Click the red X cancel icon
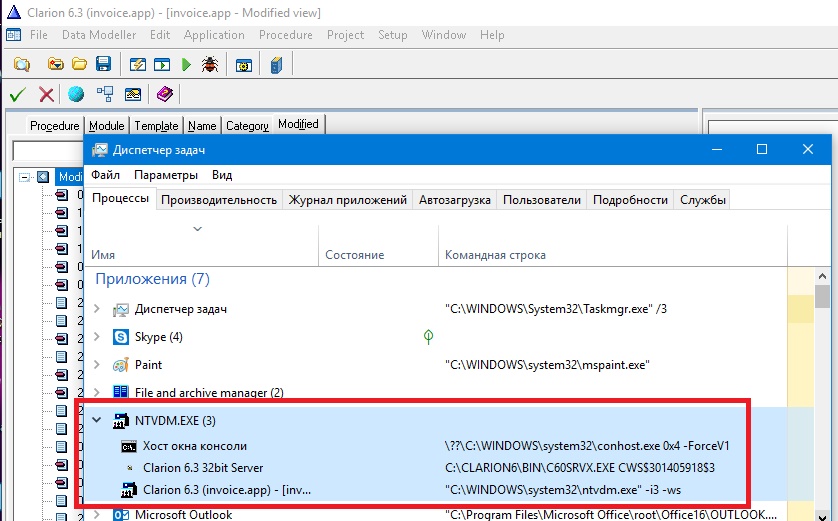Image resolution: width=838 pixels, height=521 pixels. pos(46,95)
